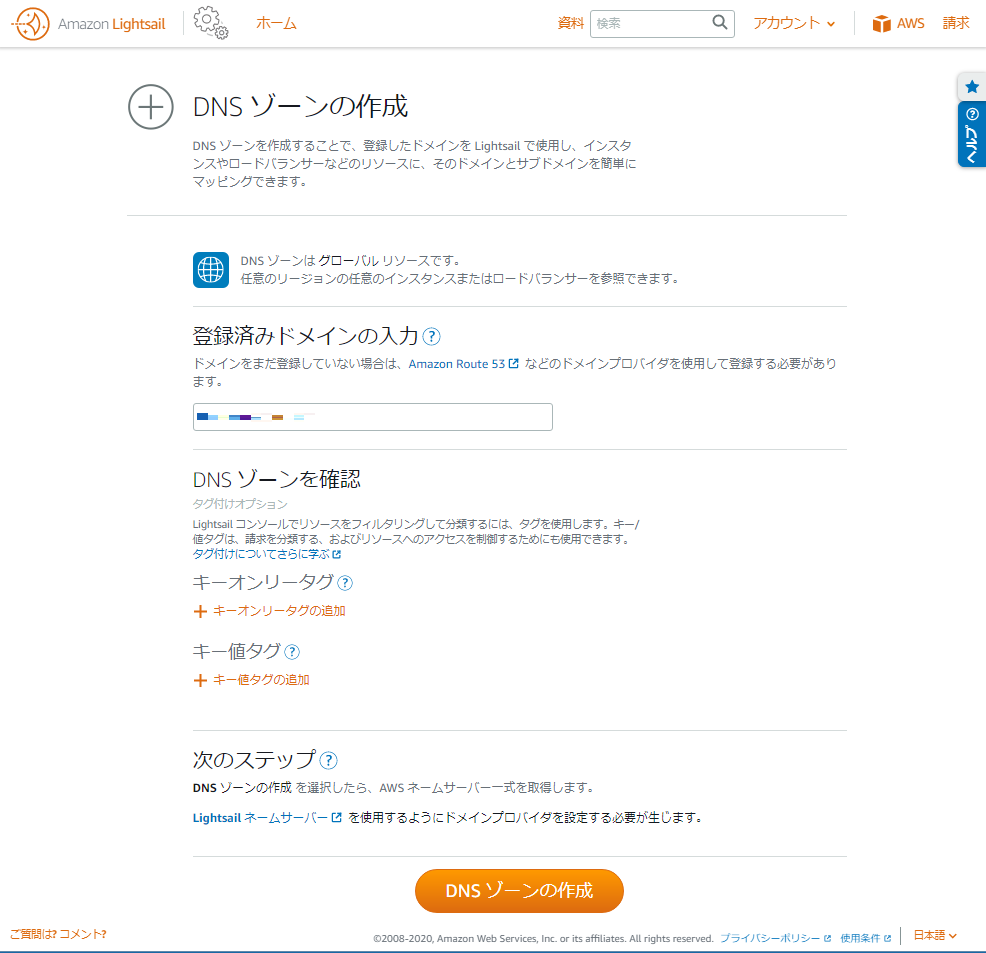Viewport: 986px width, 953px height.
Task: Go to ホーム in the top navigation
Action: [x=276, y=23]
